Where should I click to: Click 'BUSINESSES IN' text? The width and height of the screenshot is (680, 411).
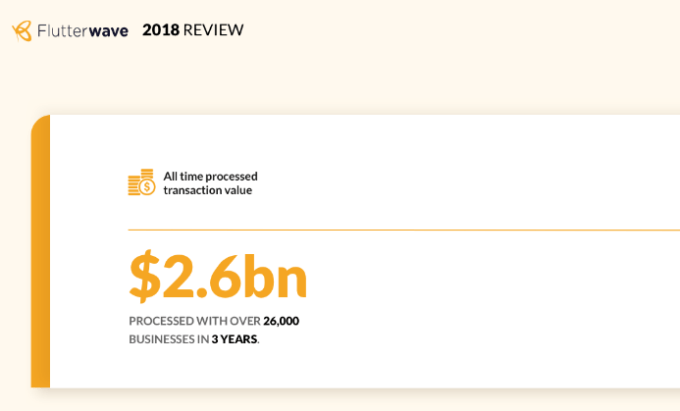point(169,339)
